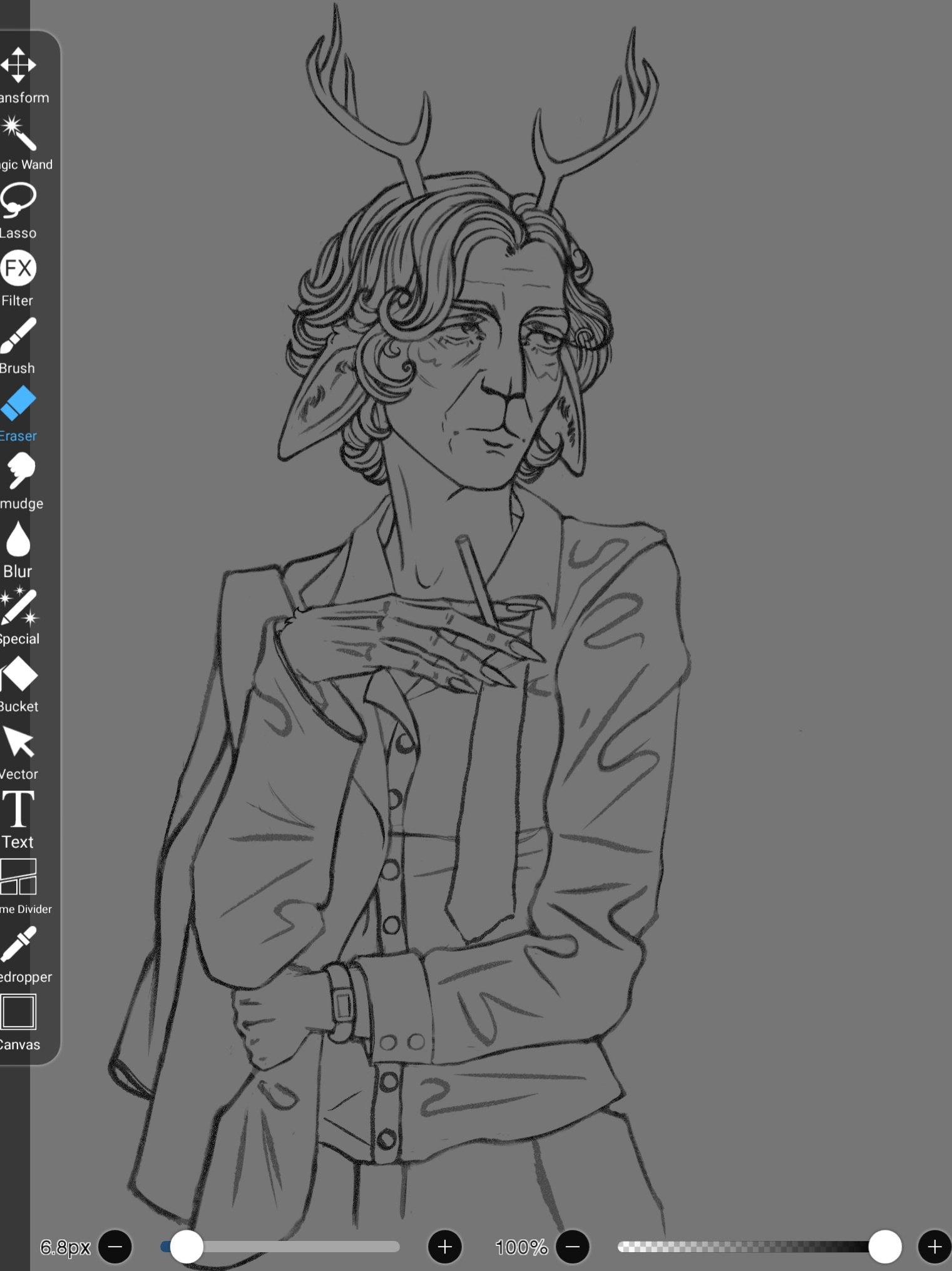Click the 100% opacity value

tap(521, 1247)
